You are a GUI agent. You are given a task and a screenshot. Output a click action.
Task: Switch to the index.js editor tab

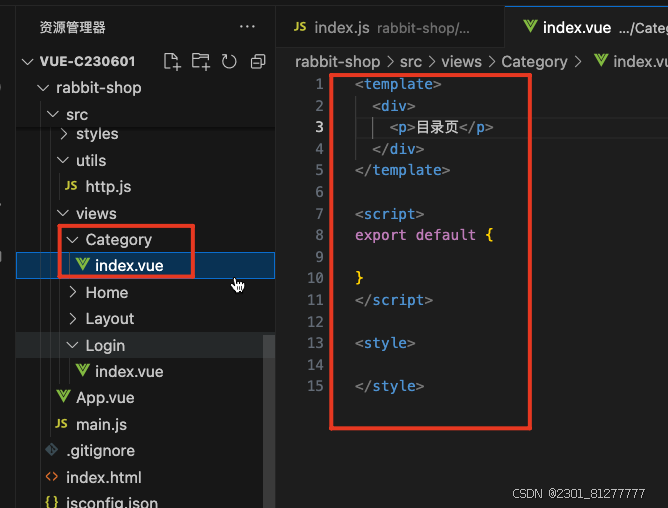[390, 27]
